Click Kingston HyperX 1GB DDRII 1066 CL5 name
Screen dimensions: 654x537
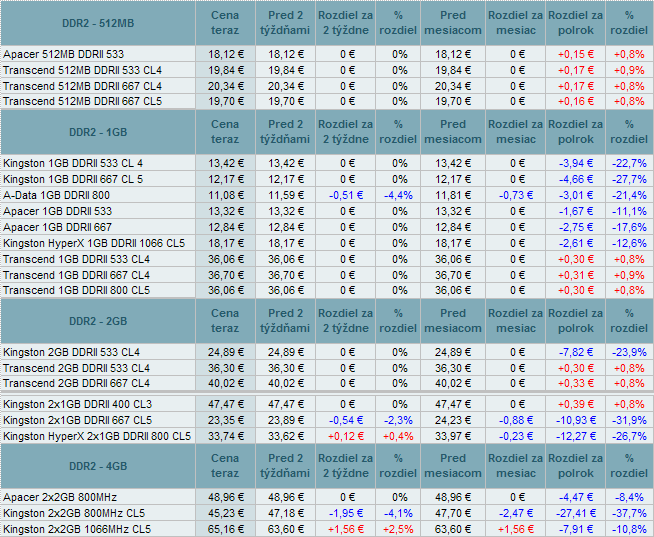click(94, 243)
